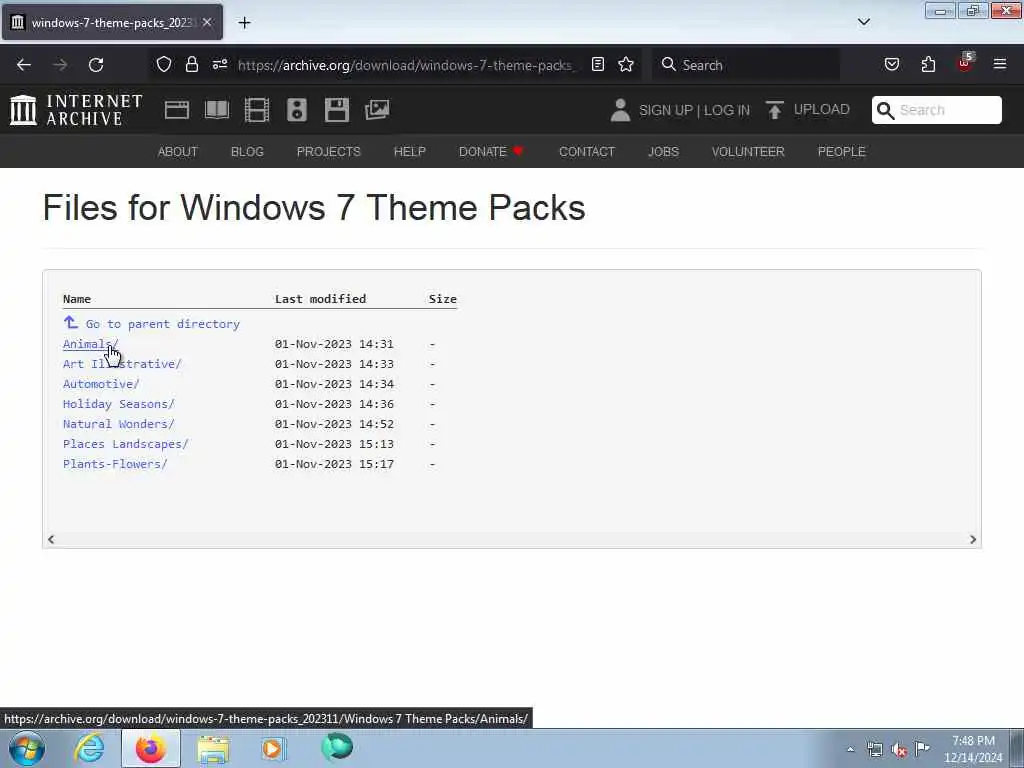
Task: Open the Internet Archive Images icon
Action: pyautogui.click(x=377, y=110)
